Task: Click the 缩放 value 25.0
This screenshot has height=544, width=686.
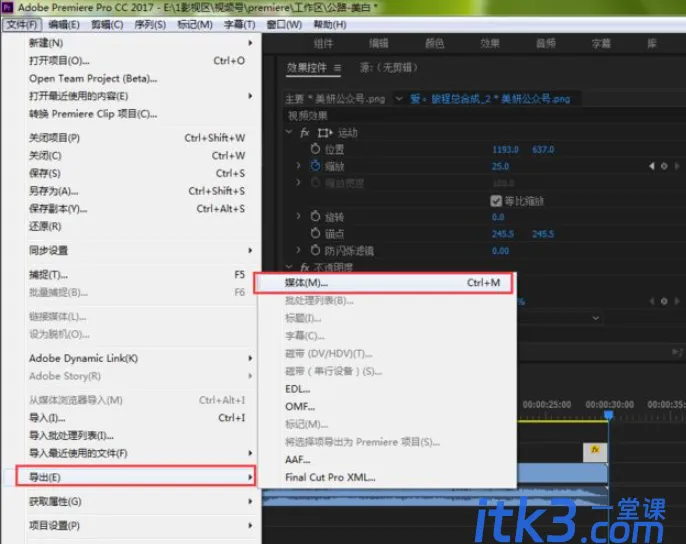Action: (500, 166)
